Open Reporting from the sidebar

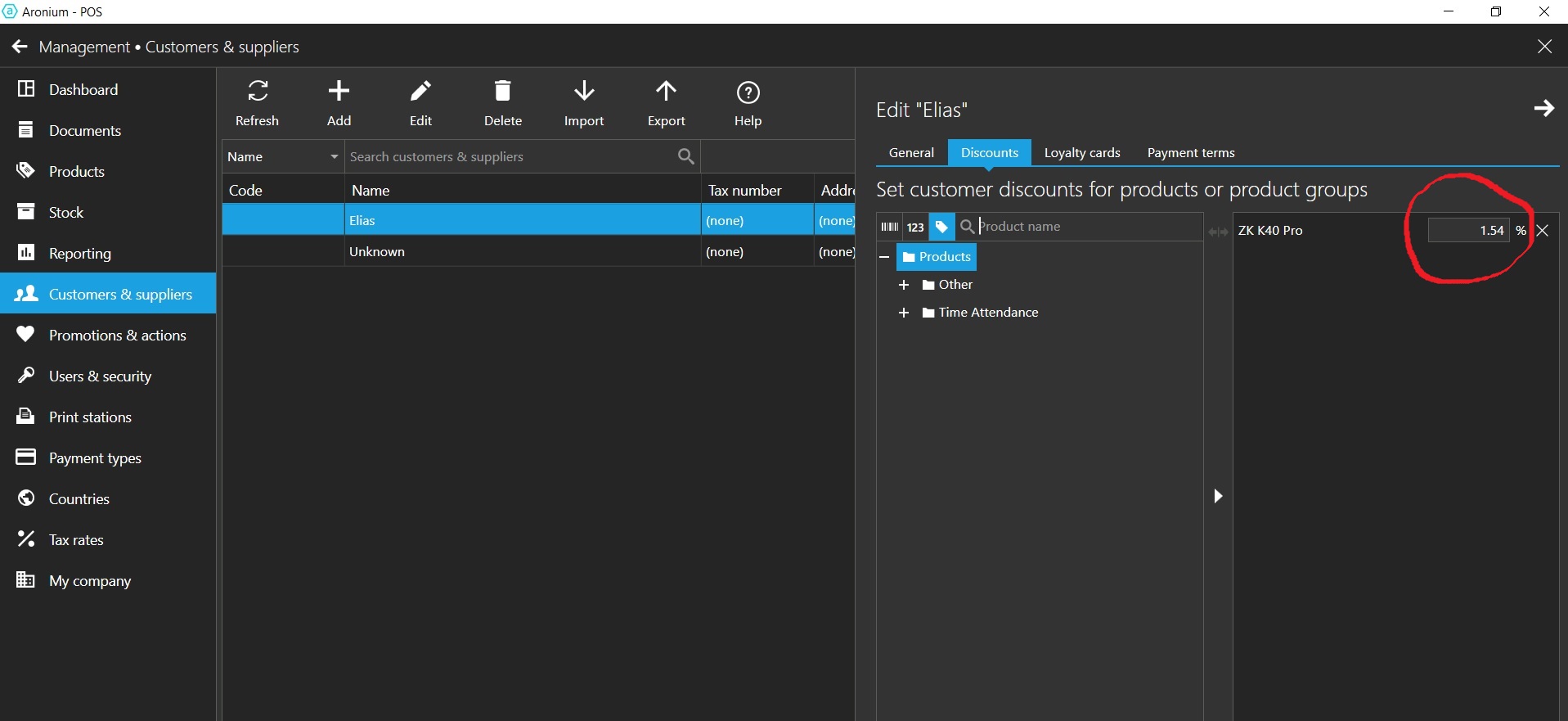point(79,253)
